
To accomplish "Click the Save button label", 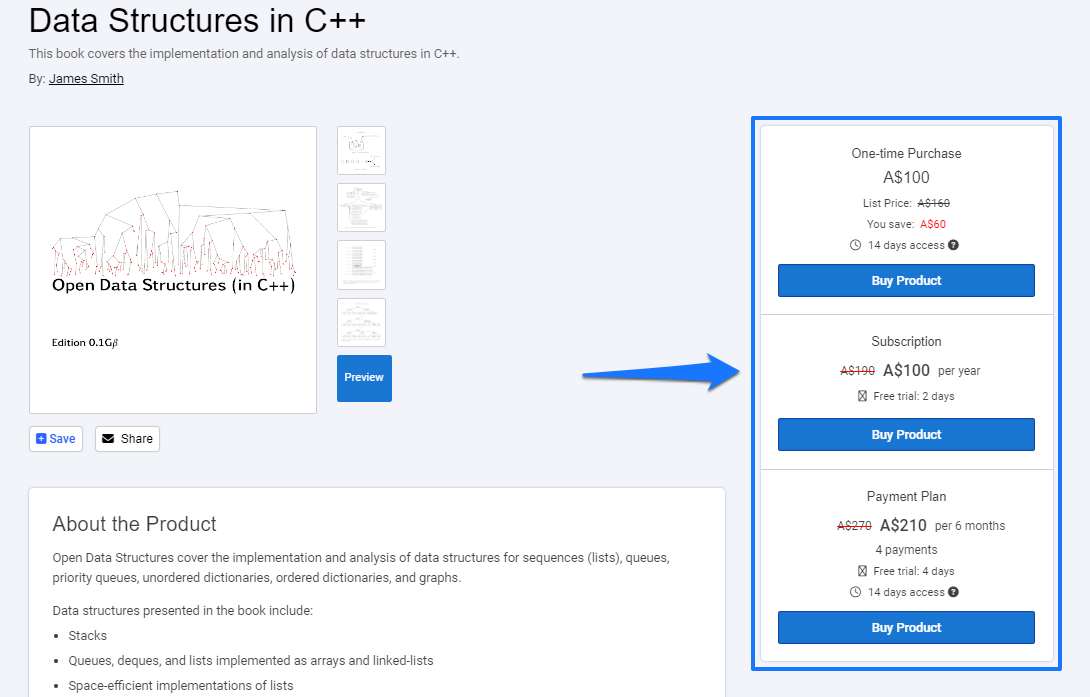I will [x=63, y=438].
